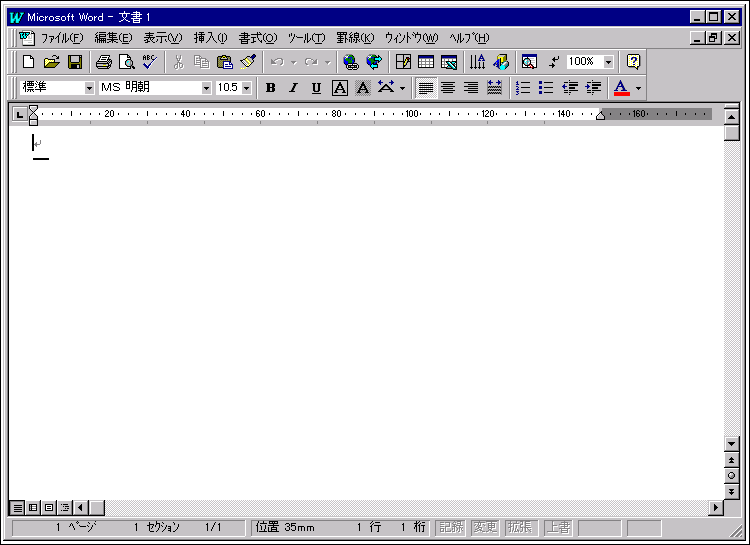Increase paragraph indent

pyautogui.click(x=593, y=88)
